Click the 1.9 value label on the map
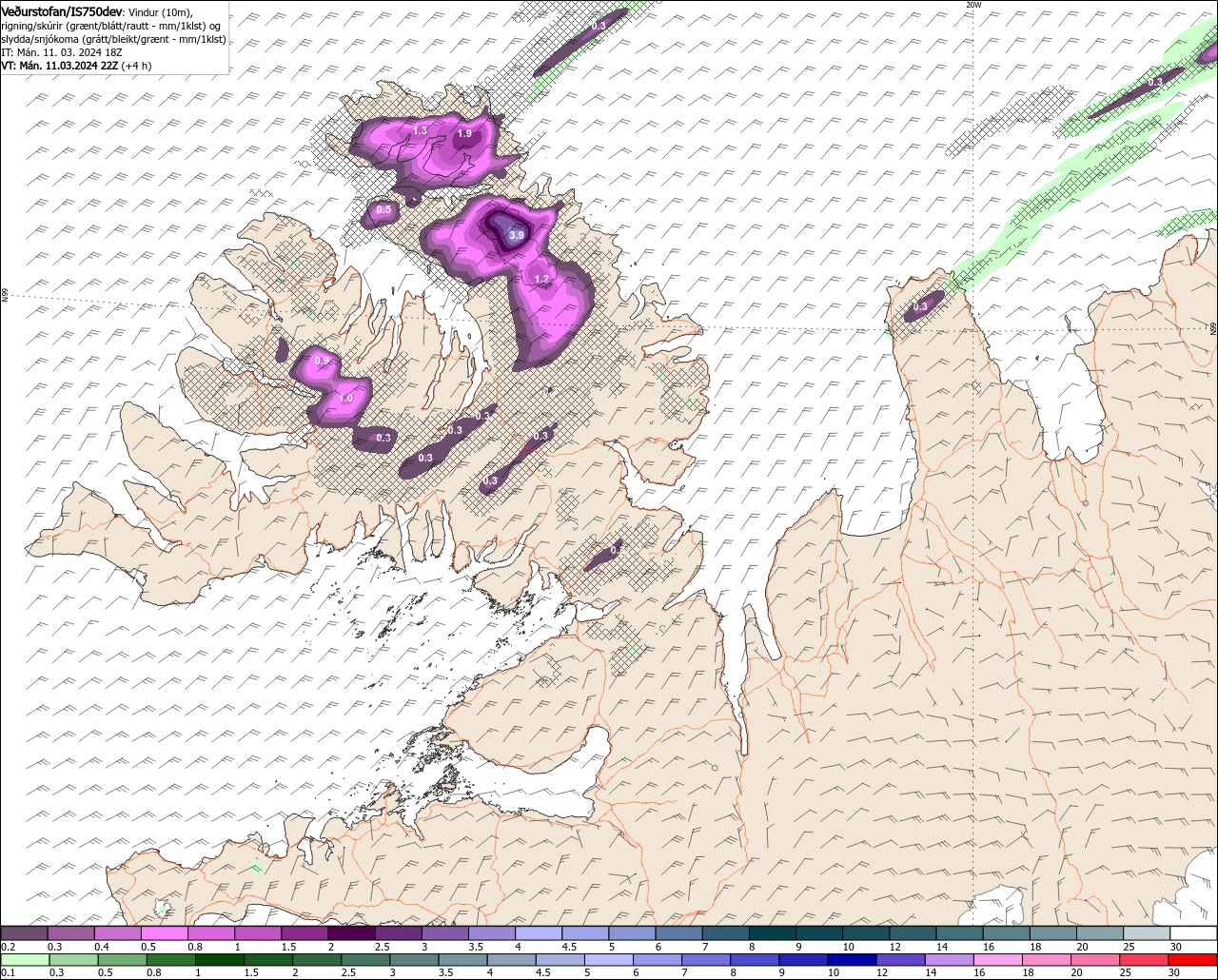This screenshot has height=980, width=1218. click(464, 134)
